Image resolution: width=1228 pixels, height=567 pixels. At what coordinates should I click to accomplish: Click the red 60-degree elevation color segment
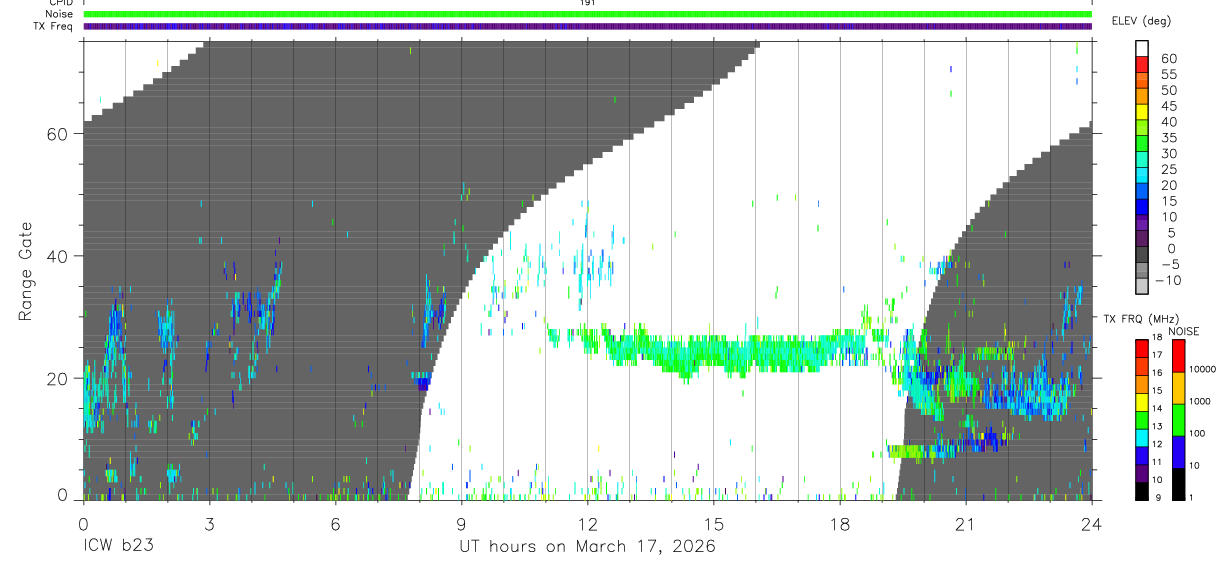pos(1142,64)
